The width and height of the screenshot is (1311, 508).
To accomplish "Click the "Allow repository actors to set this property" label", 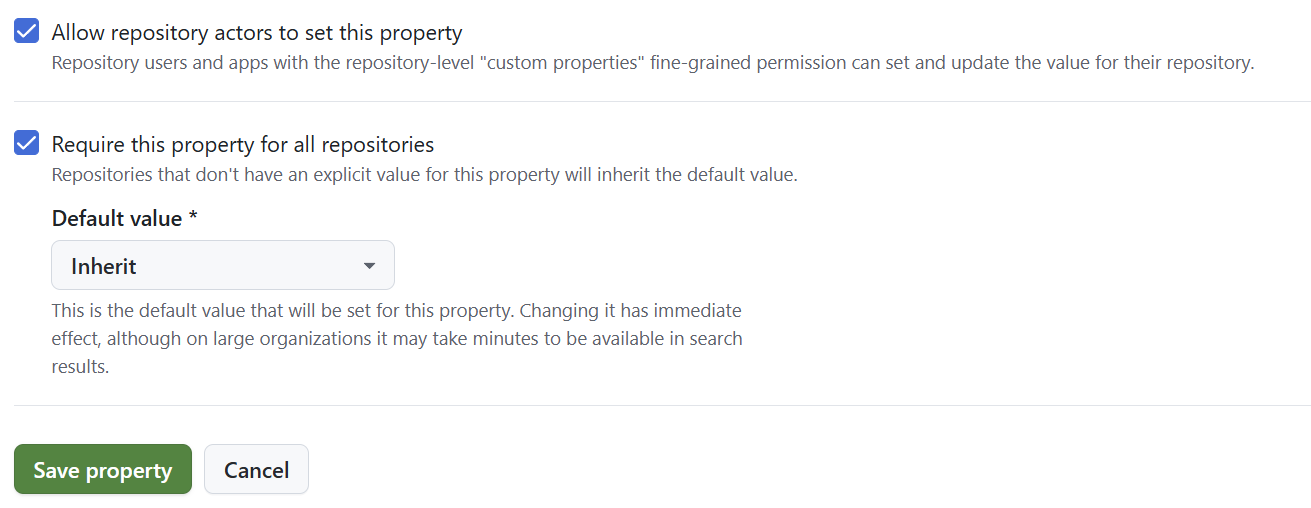I will tap(257, 33).
